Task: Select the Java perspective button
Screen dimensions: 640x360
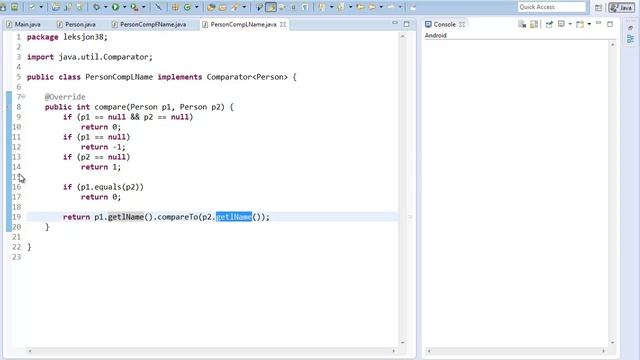Action: coord(622,7)
